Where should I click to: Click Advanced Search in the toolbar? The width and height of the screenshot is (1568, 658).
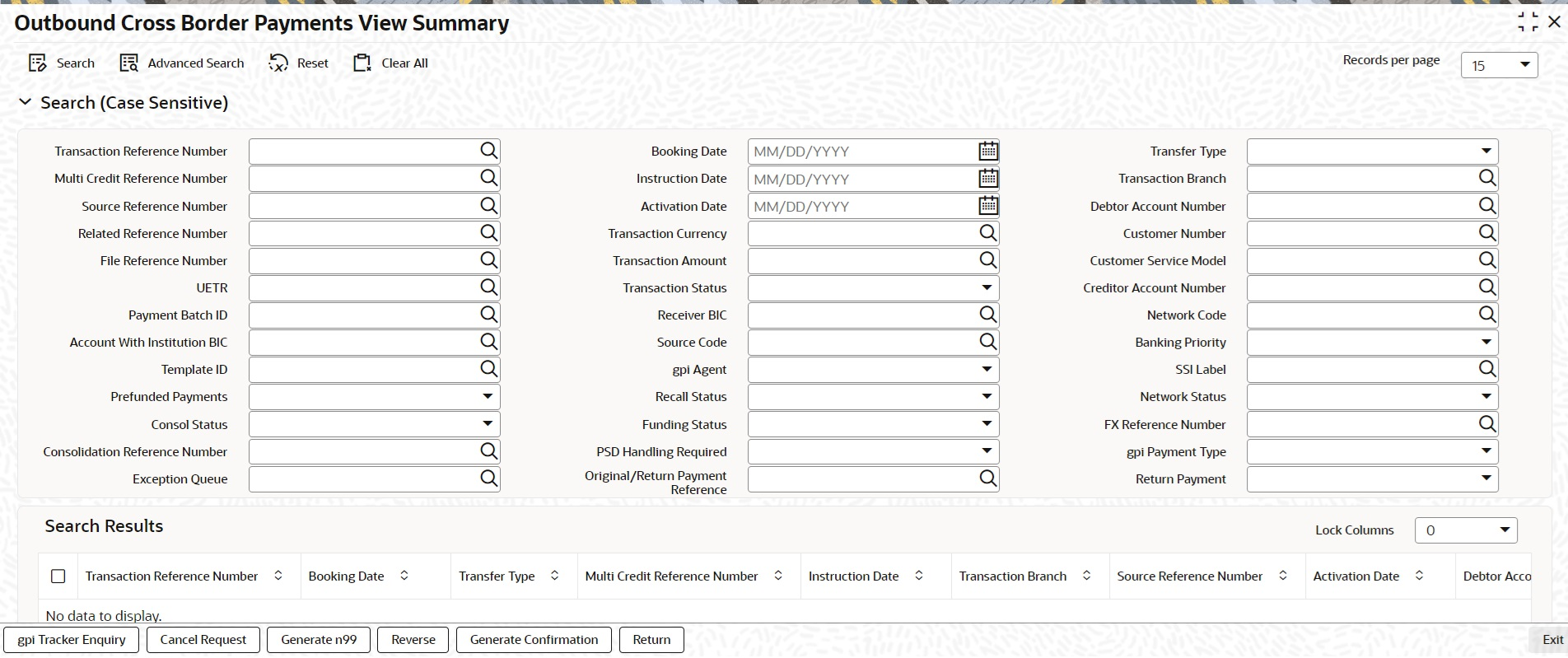click(182, 63)
